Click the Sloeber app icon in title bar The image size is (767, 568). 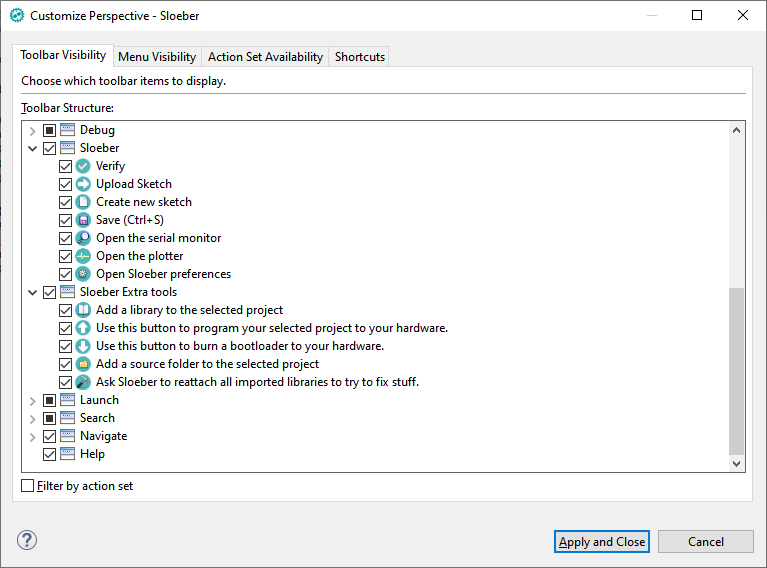(17, 16)
